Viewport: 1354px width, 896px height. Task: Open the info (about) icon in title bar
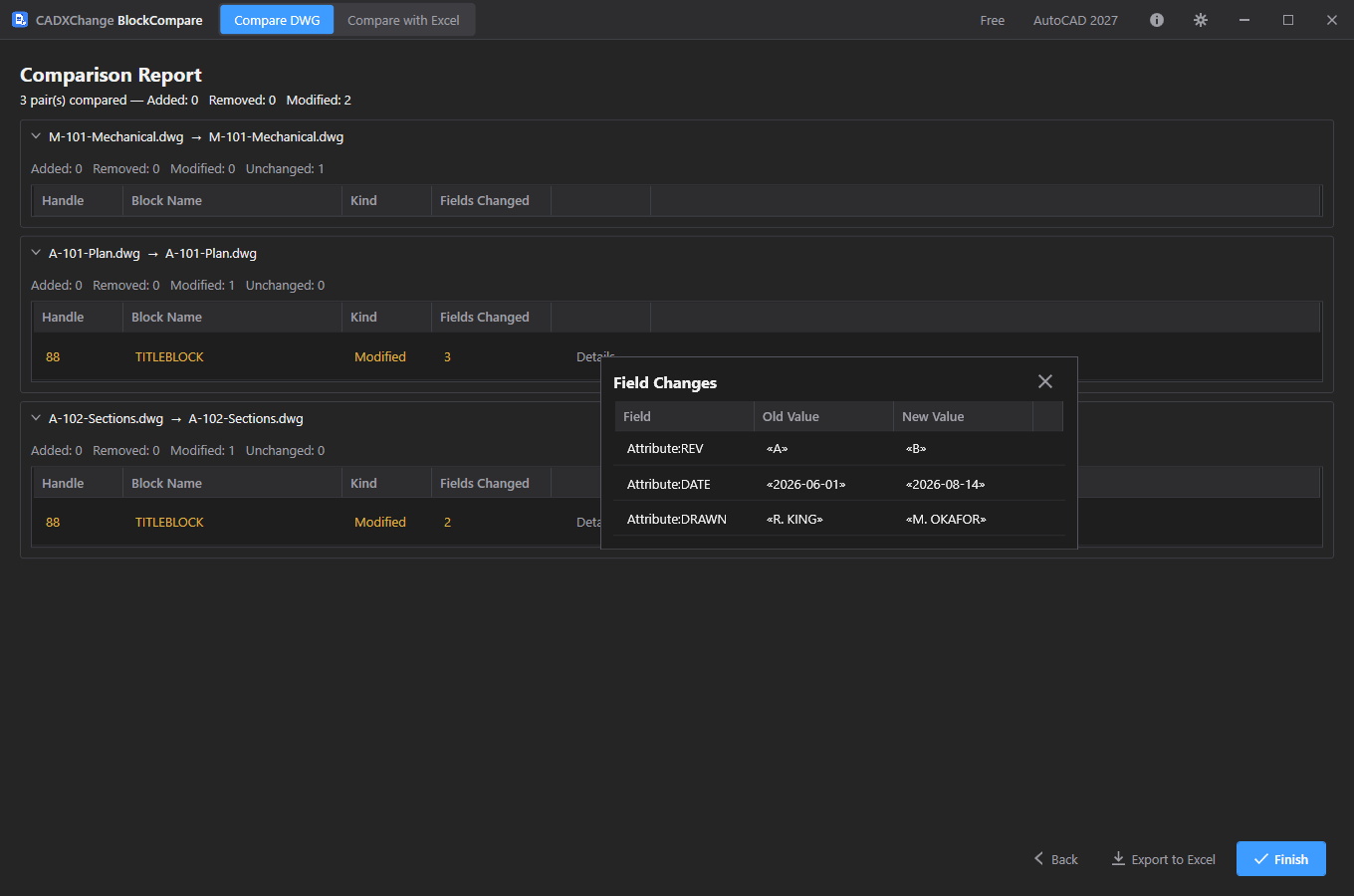click(1157, 20)
